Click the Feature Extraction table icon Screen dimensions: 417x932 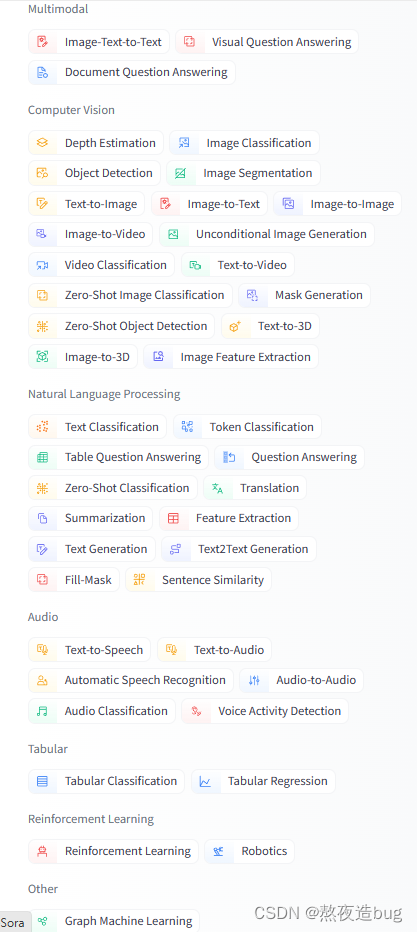click(173, 518)
